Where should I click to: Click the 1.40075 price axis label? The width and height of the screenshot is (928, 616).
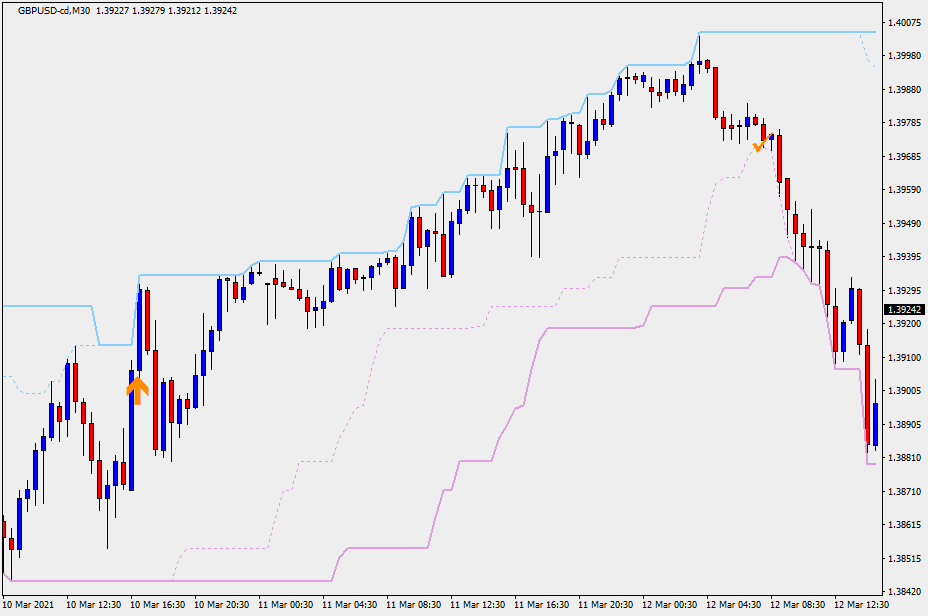pyautogui.click(x=903, y=22)
